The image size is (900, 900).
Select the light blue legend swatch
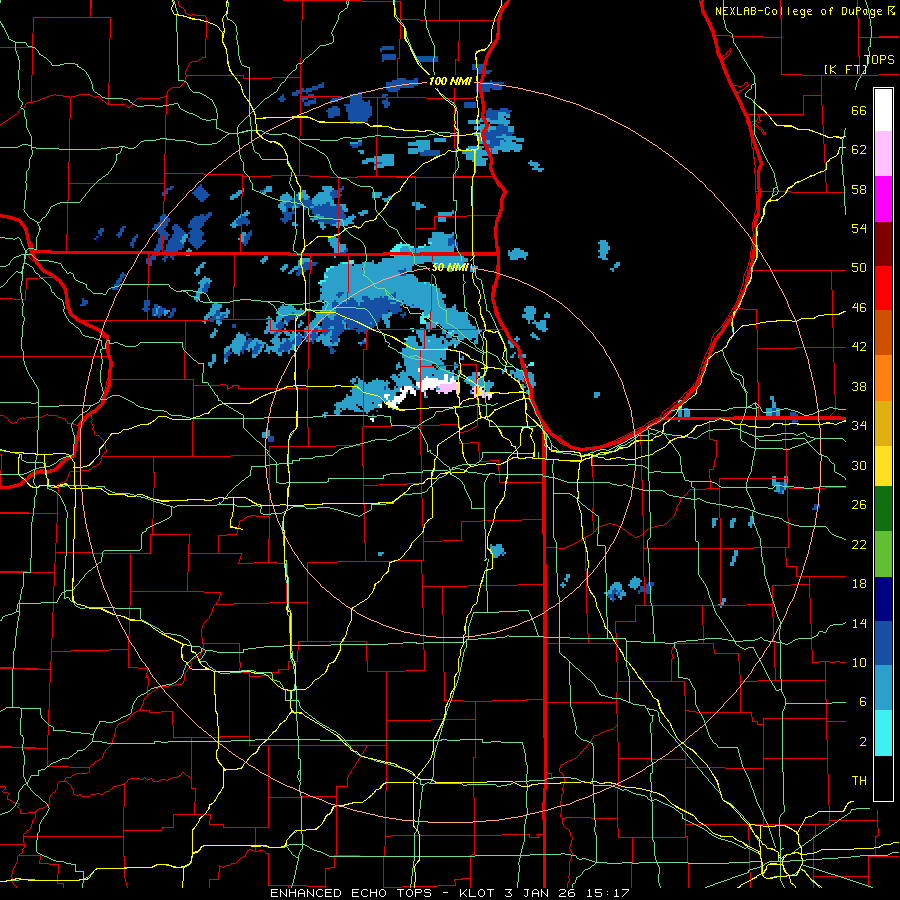pos(883,688)
